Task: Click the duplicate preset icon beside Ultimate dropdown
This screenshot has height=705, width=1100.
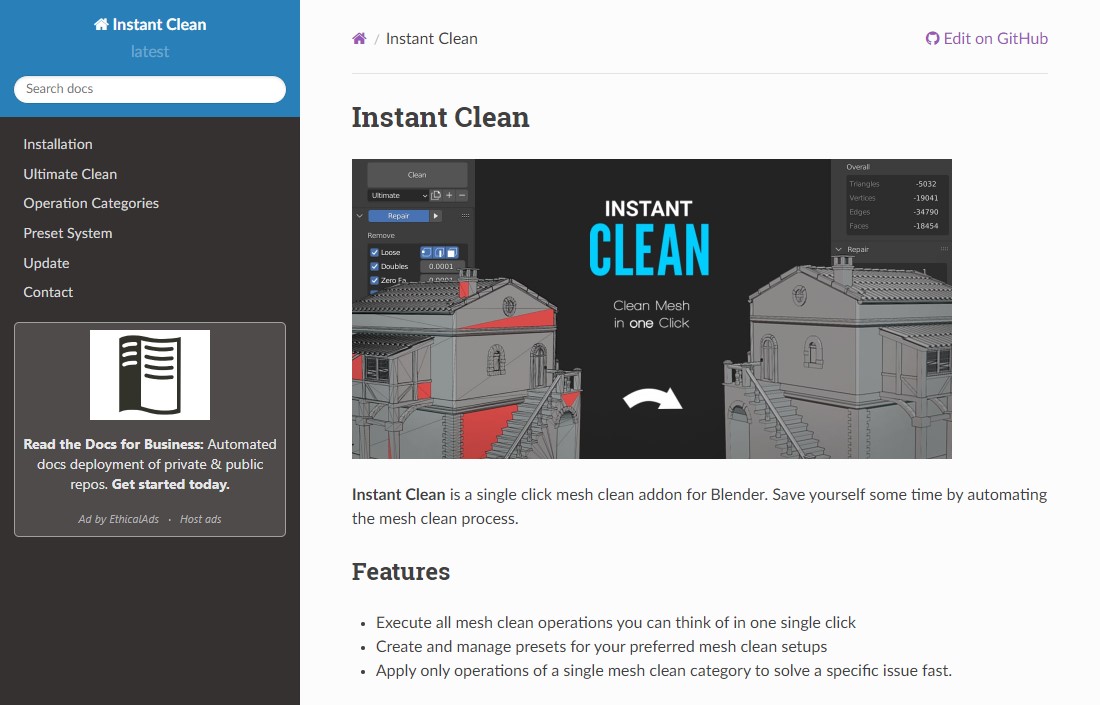Action: pos(436,195)
